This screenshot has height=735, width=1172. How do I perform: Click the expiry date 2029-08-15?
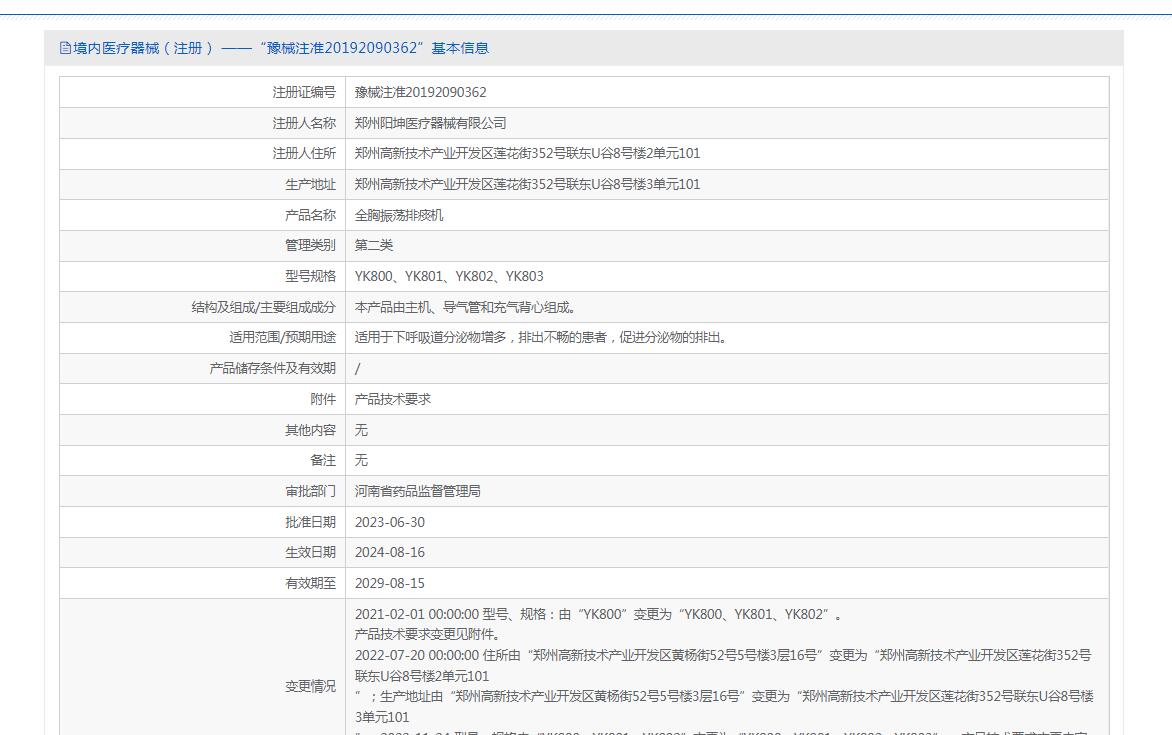coord(389,583)
